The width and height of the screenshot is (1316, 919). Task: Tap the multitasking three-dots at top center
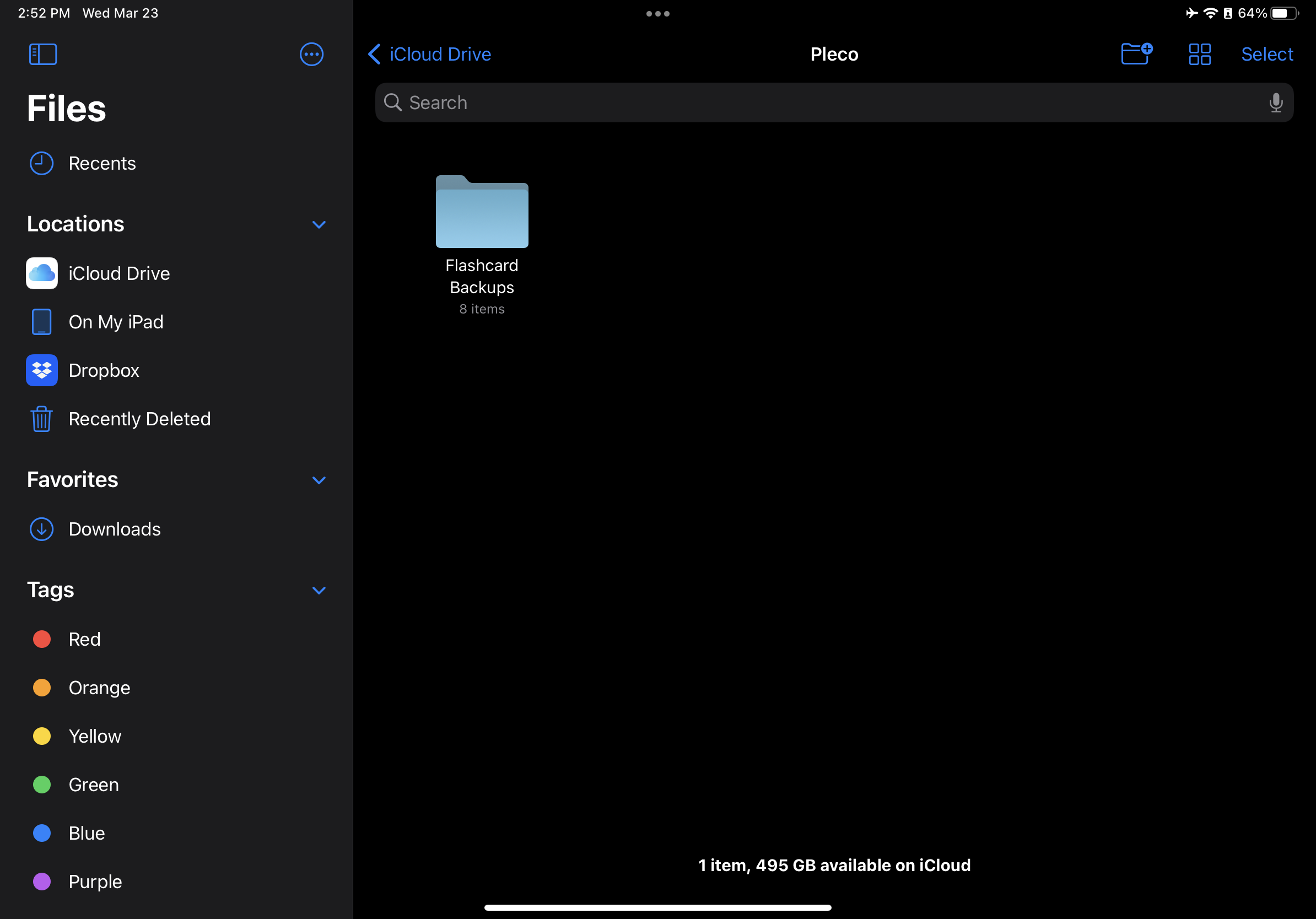coord(657,14)
